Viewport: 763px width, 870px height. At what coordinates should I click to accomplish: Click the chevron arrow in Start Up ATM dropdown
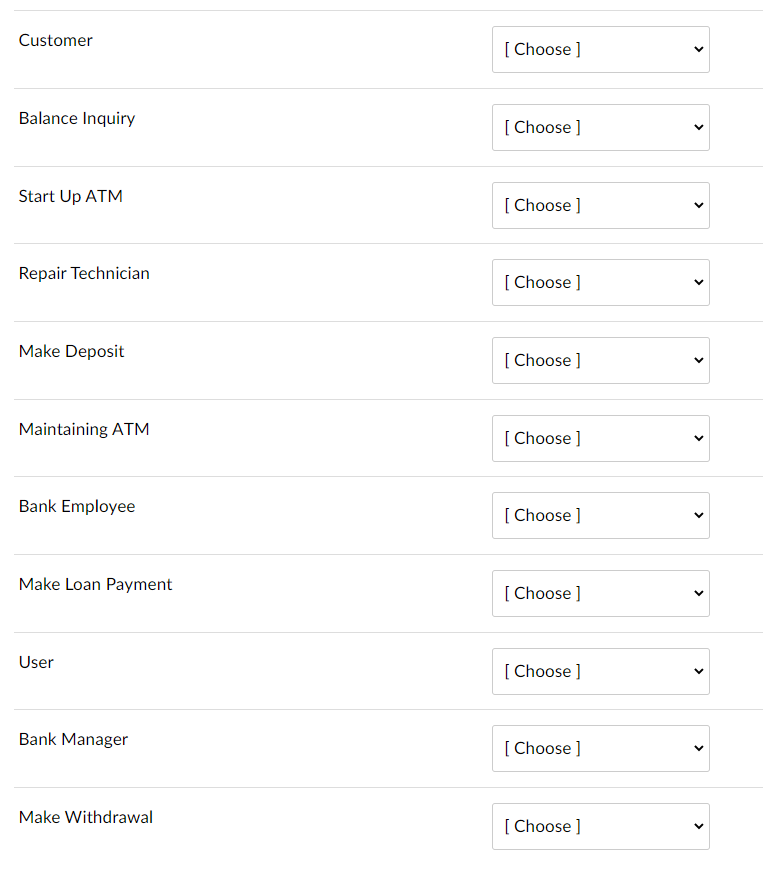pyautogui.click(x=699, y=205)
